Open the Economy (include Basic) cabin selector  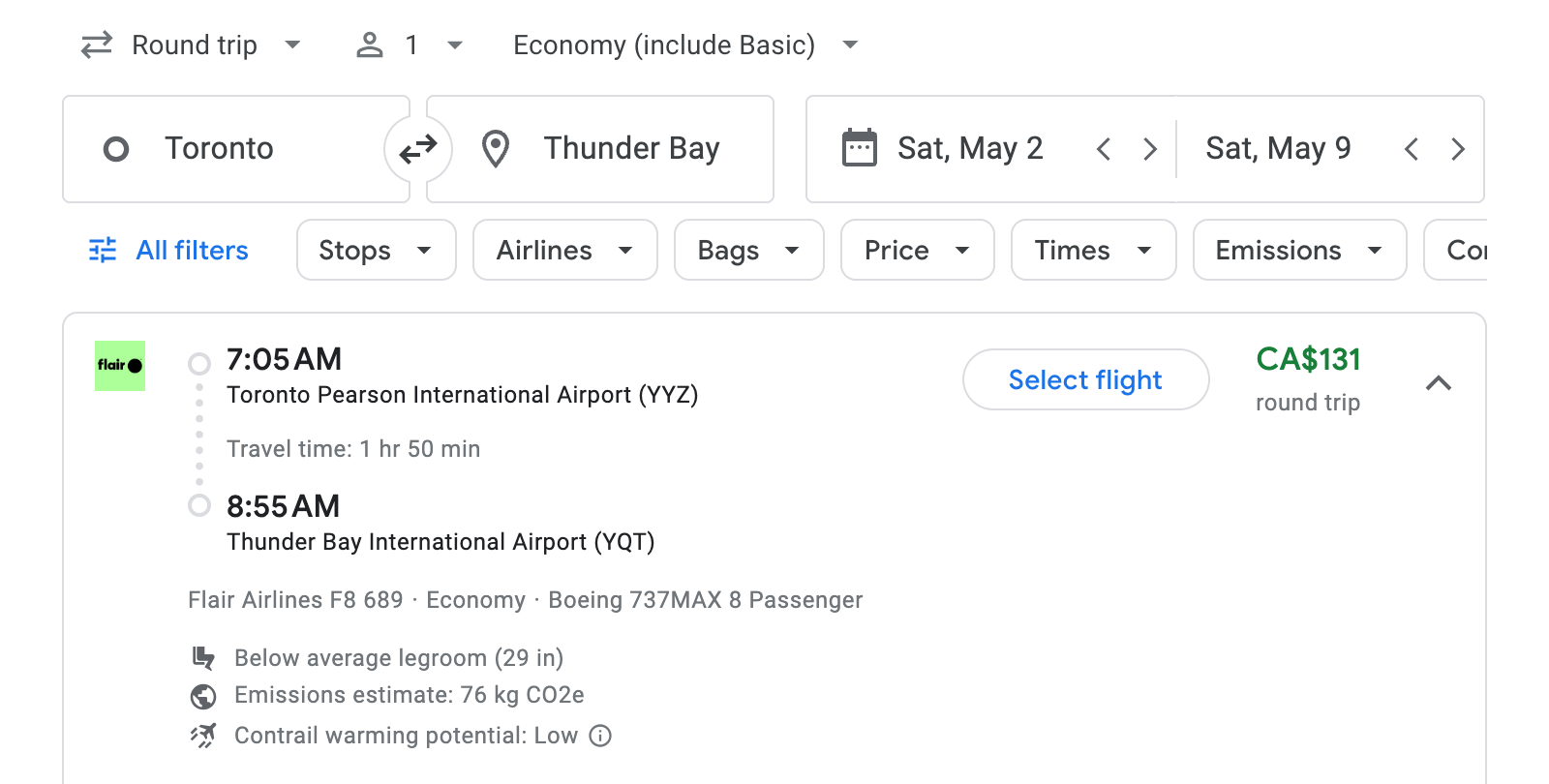click(x=683, y=45)
